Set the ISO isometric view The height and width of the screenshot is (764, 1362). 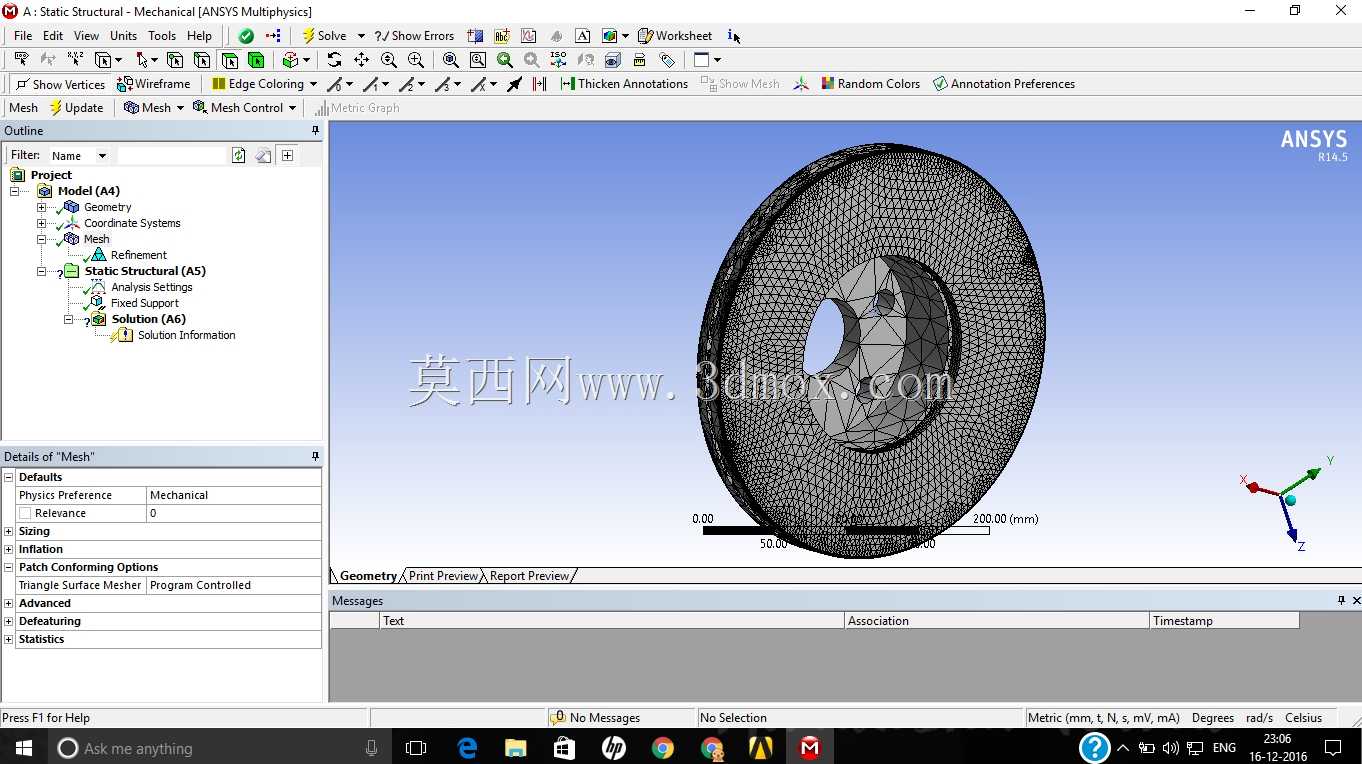click(559, 60)
